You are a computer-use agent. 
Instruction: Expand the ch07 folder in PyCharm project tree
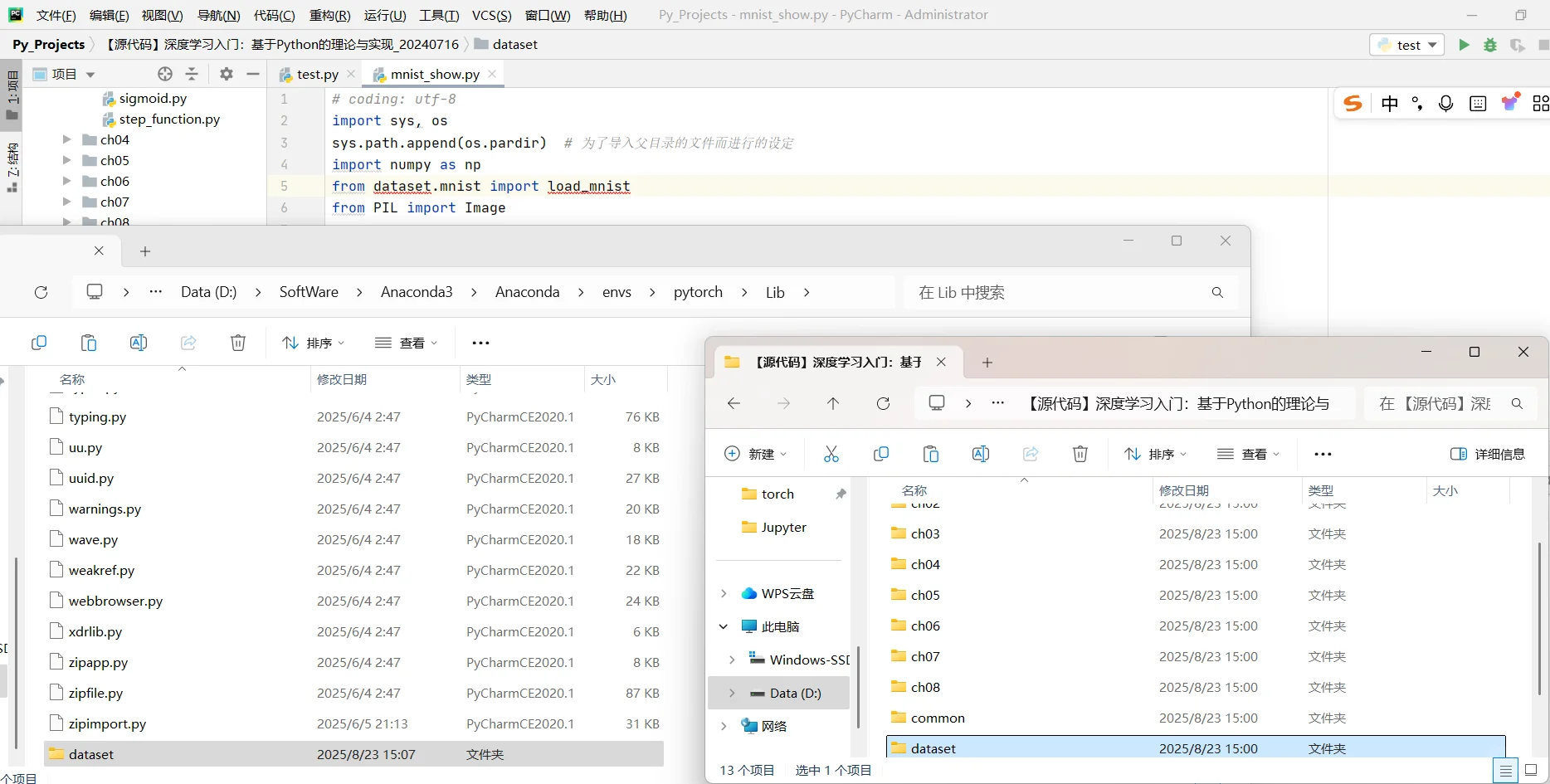67,202
